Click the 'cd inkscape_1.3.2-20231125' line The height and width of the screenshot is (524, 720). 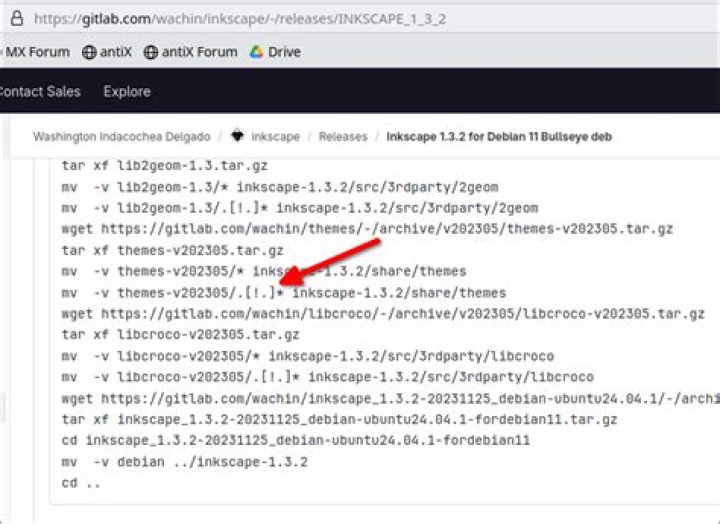coord(296,440)
